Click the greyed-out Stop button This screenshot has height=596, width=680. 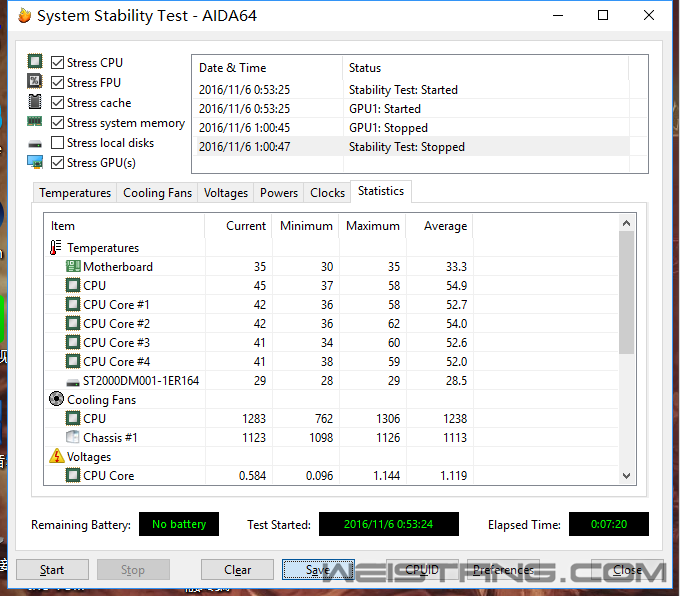click(133, 570)
